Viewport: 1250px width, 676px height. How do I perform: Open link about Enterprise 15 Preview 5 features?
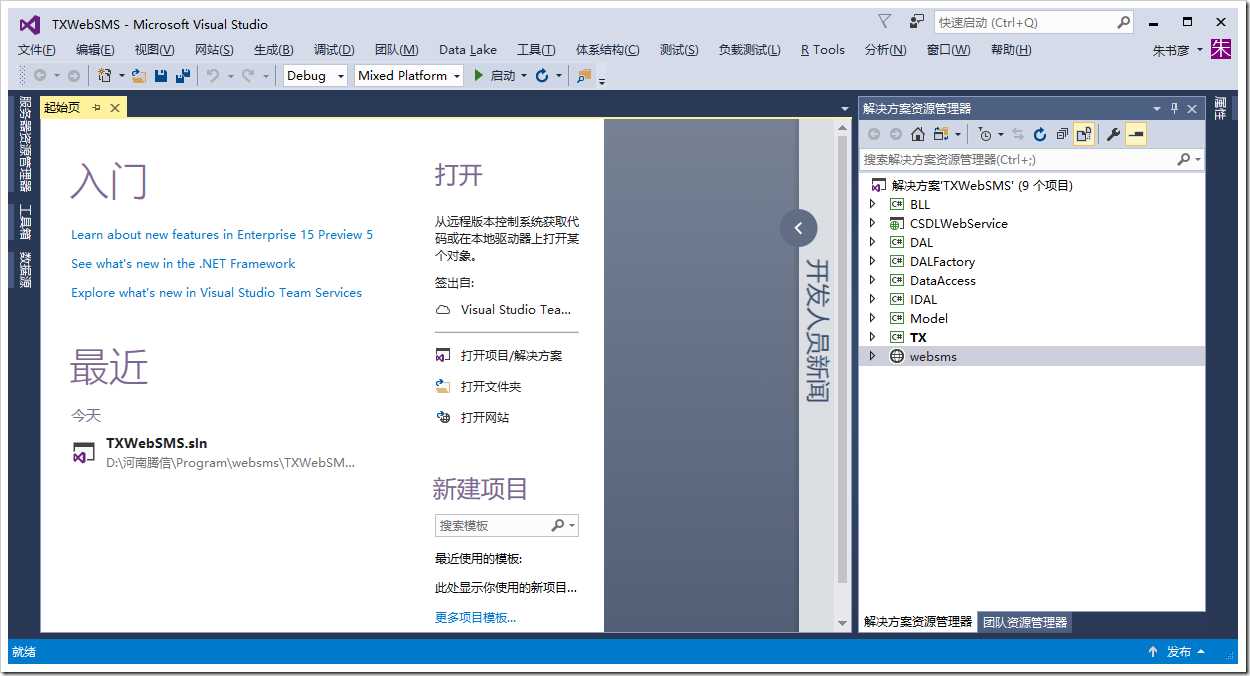(222, 234)
